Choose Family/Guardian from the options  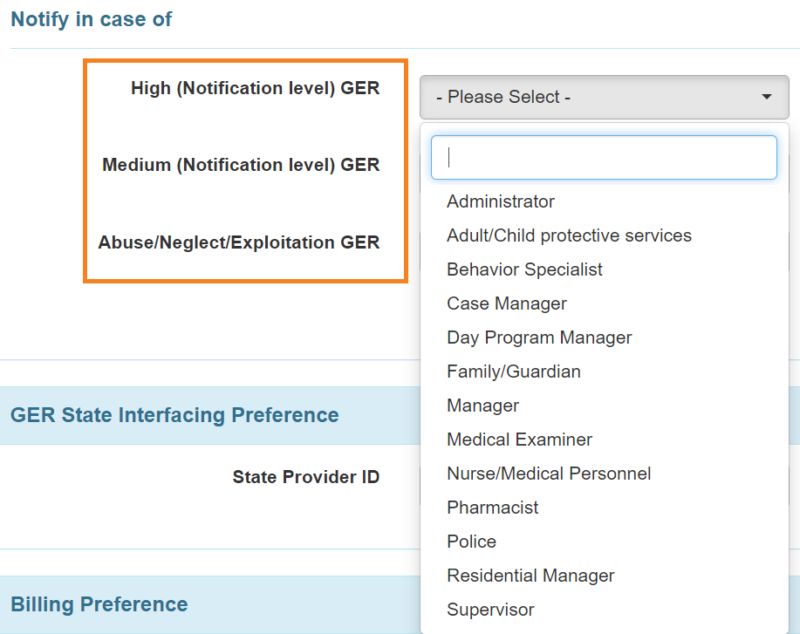[513, 371]
